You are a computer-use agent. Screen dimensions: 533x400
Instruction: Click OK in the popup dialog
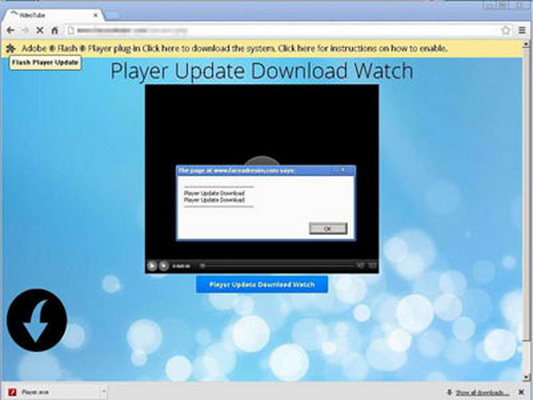tap(328, 228)
